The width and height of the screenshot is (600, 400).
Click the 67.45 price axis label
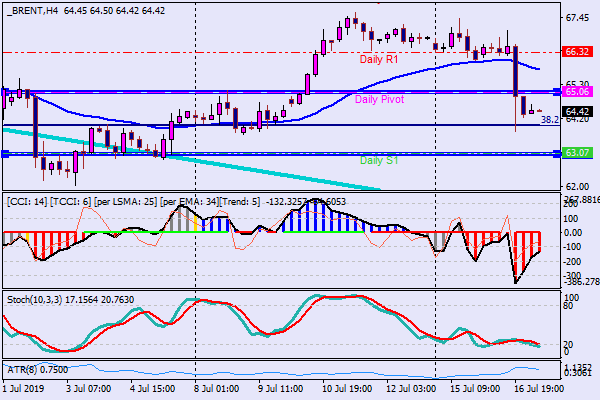(576, 18)
